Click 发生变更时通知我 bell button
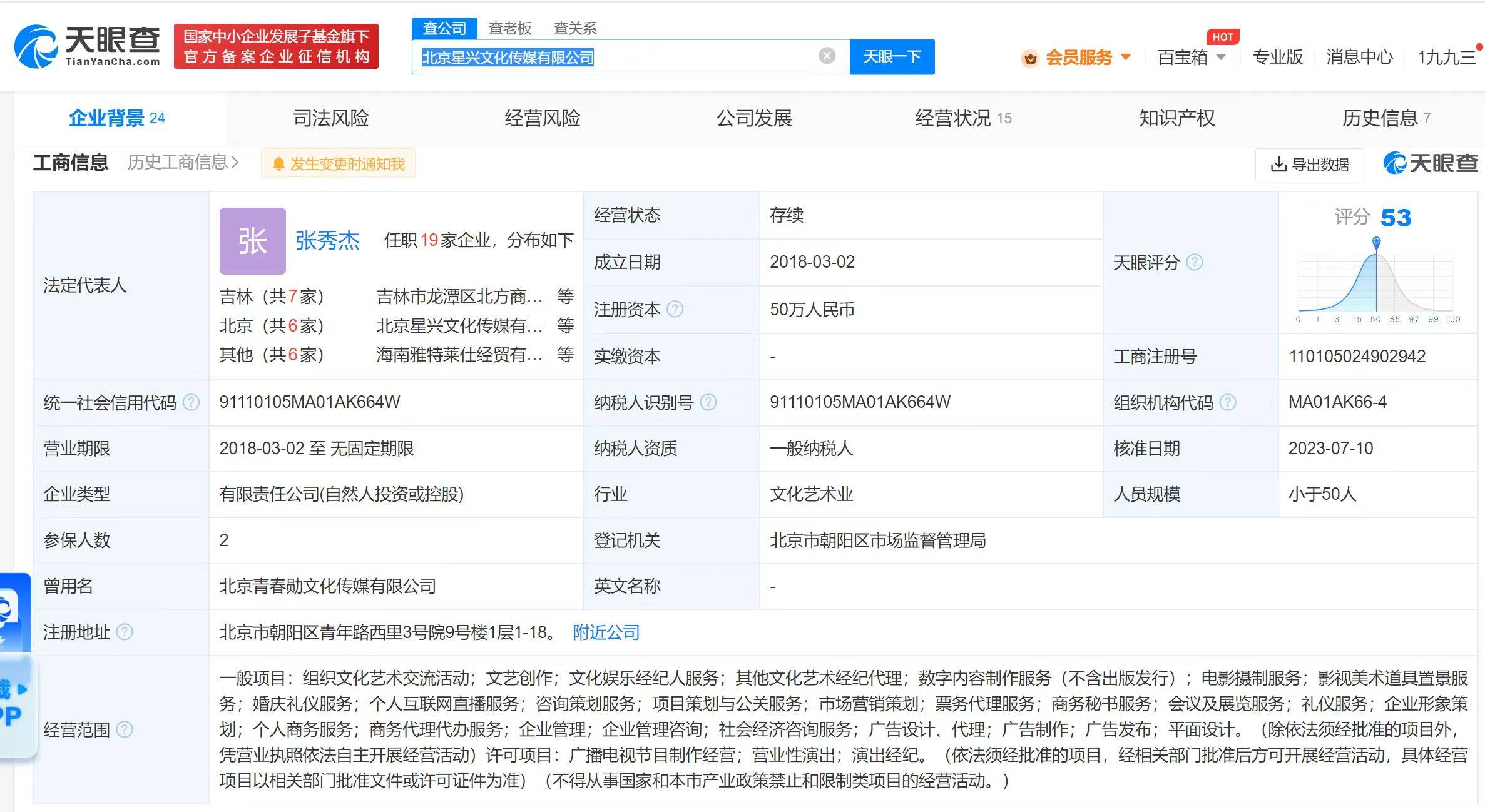This screenshot has width=1485, height=812. click(x=339, y=164)
